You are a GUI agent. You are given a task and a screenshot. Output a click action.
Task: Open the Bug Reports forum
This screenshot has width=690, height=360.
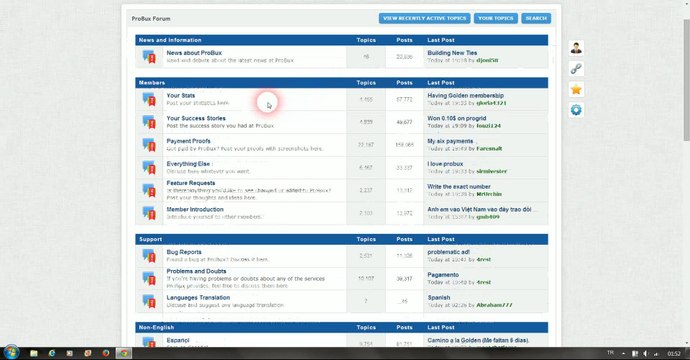(x=184, y=252)
